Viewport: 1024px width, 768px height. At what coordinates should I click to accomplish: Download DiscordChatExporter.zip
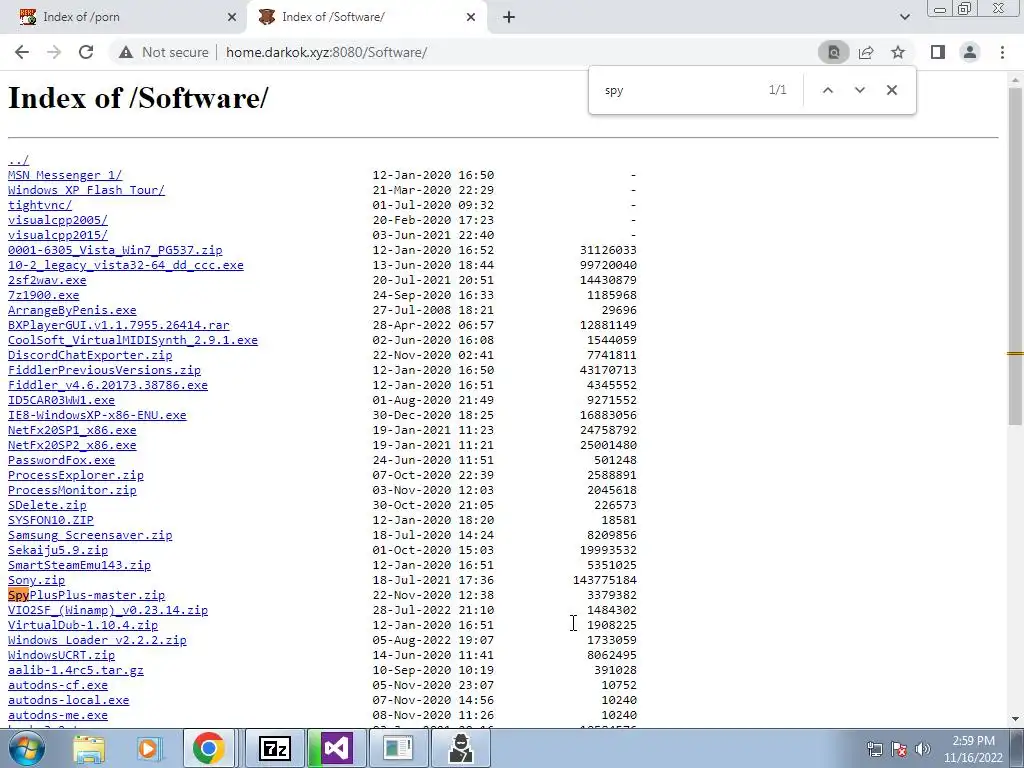90,355
